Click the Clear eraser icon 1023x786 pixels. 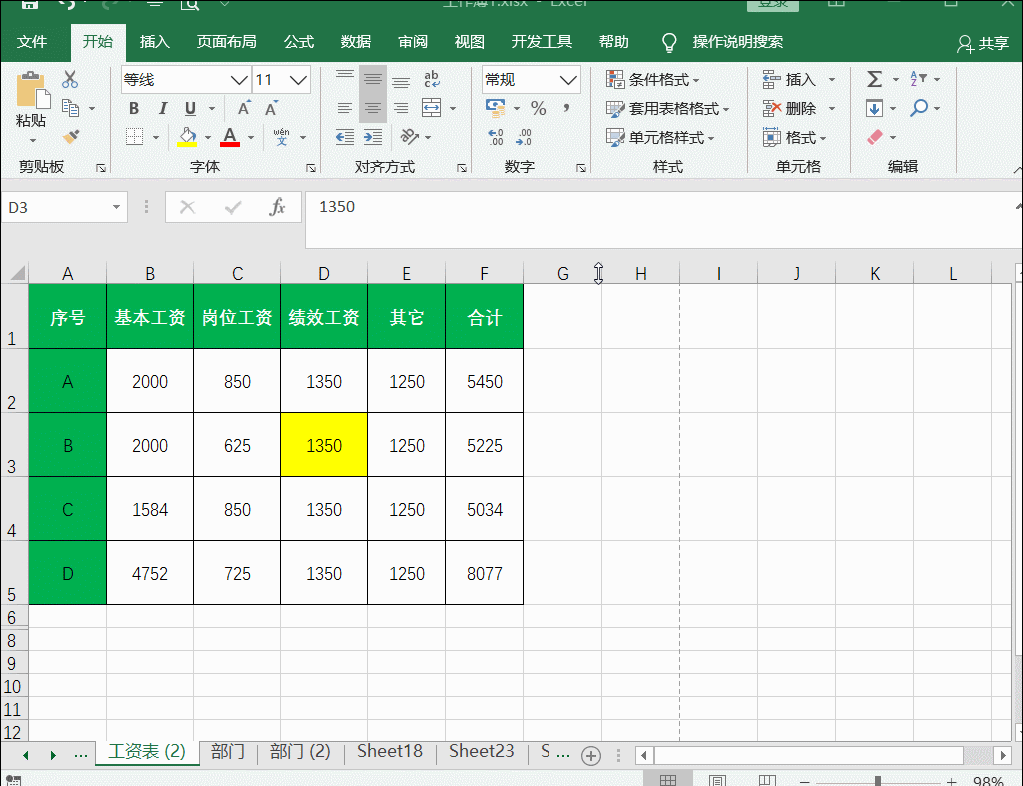pos(875,137)
